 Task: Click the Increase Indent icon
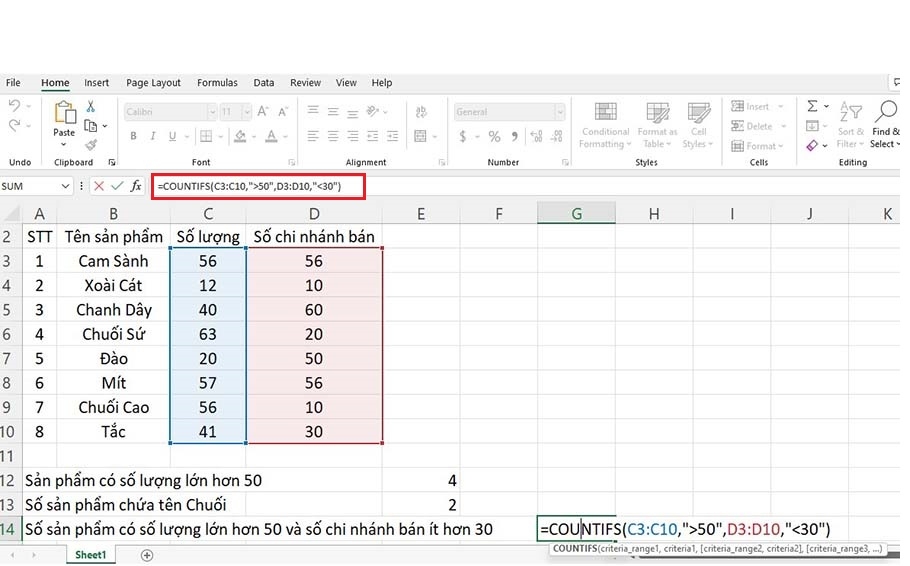392,136
